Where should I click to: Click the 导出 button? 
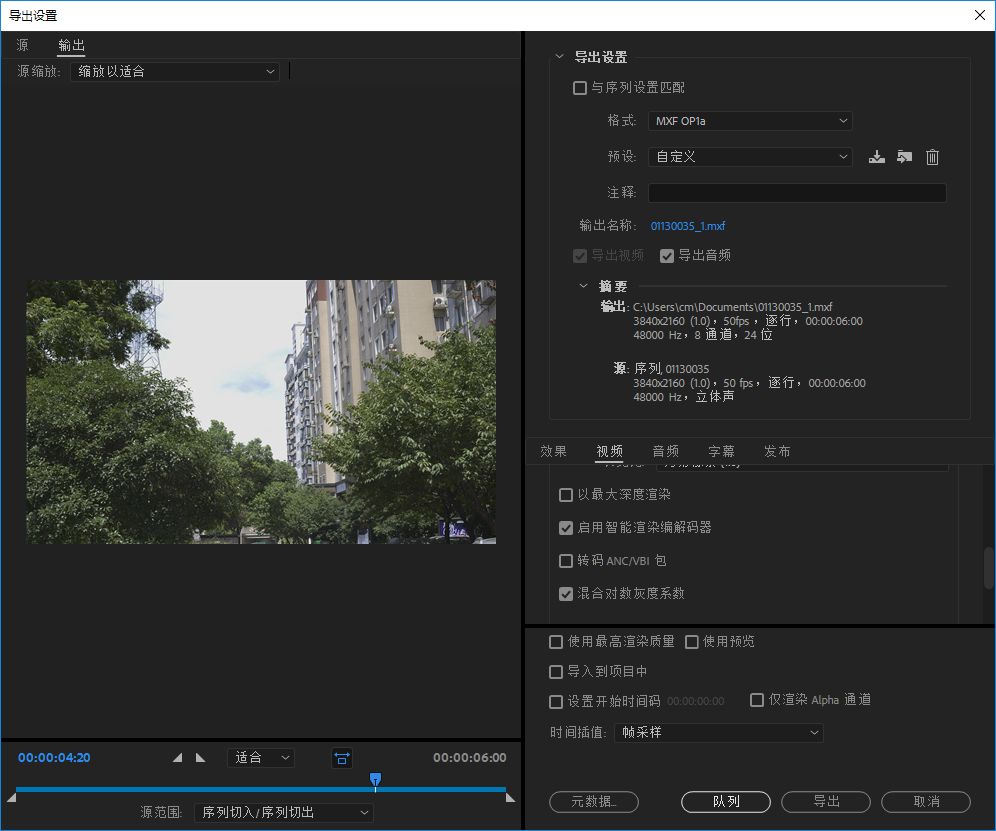[x=825, y=801]
